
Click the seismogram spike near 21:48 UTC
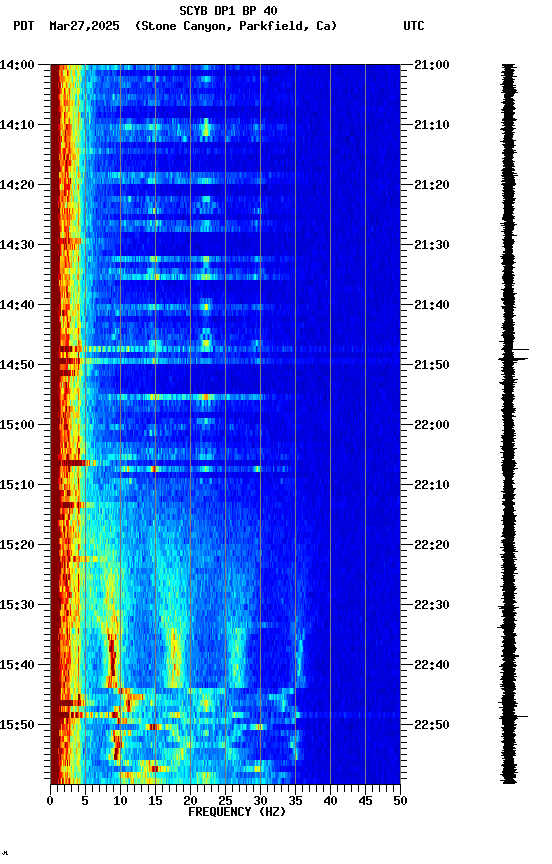tap(520, 349)
